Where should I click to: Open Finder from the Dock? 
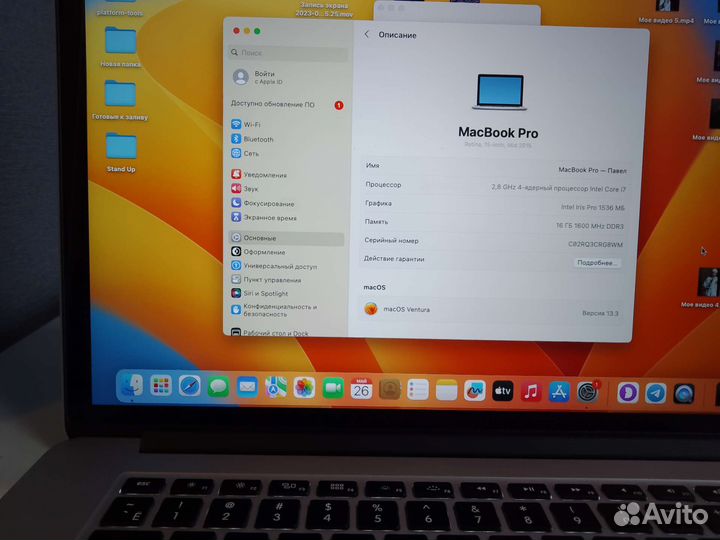click(x=132, y=386)
